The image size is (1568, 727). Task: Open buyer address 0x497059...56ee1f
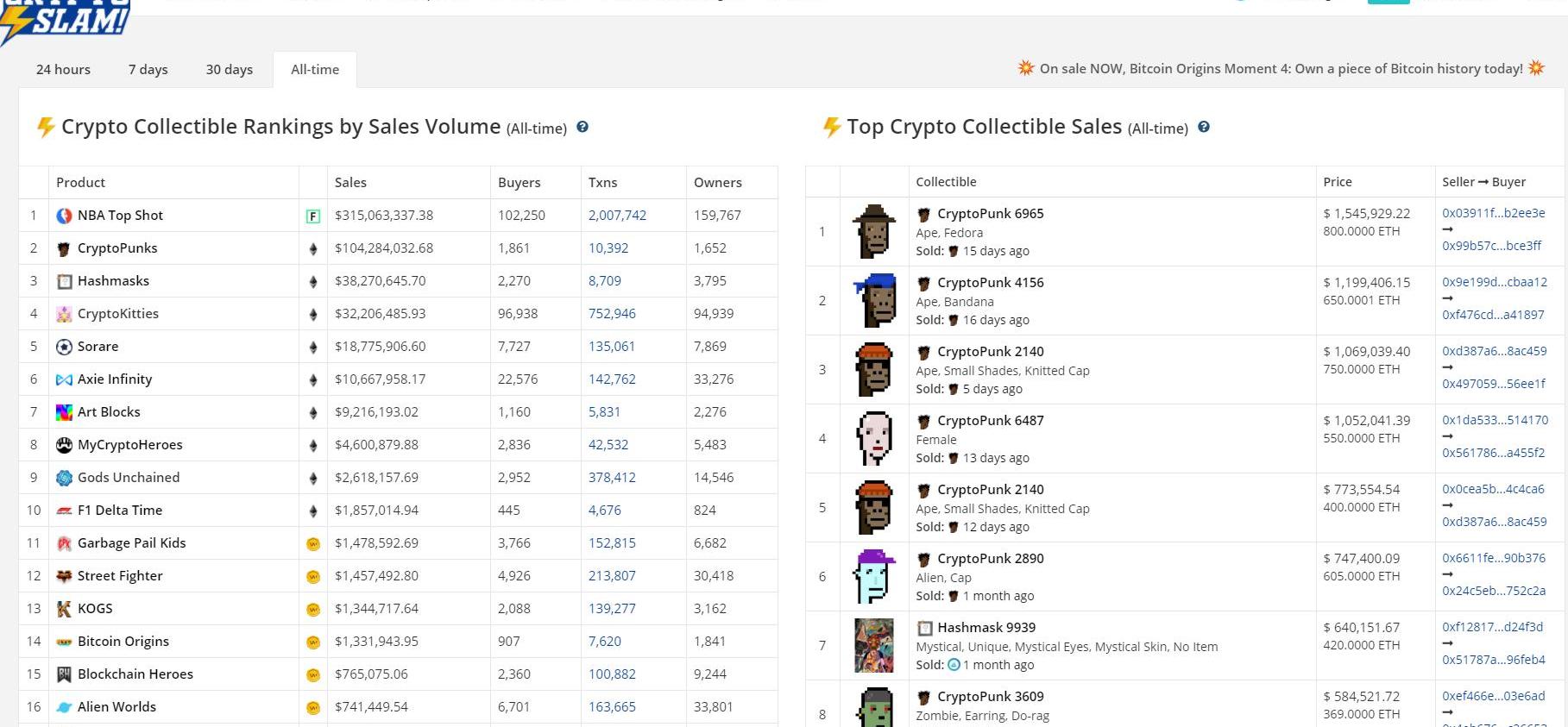1494,384
